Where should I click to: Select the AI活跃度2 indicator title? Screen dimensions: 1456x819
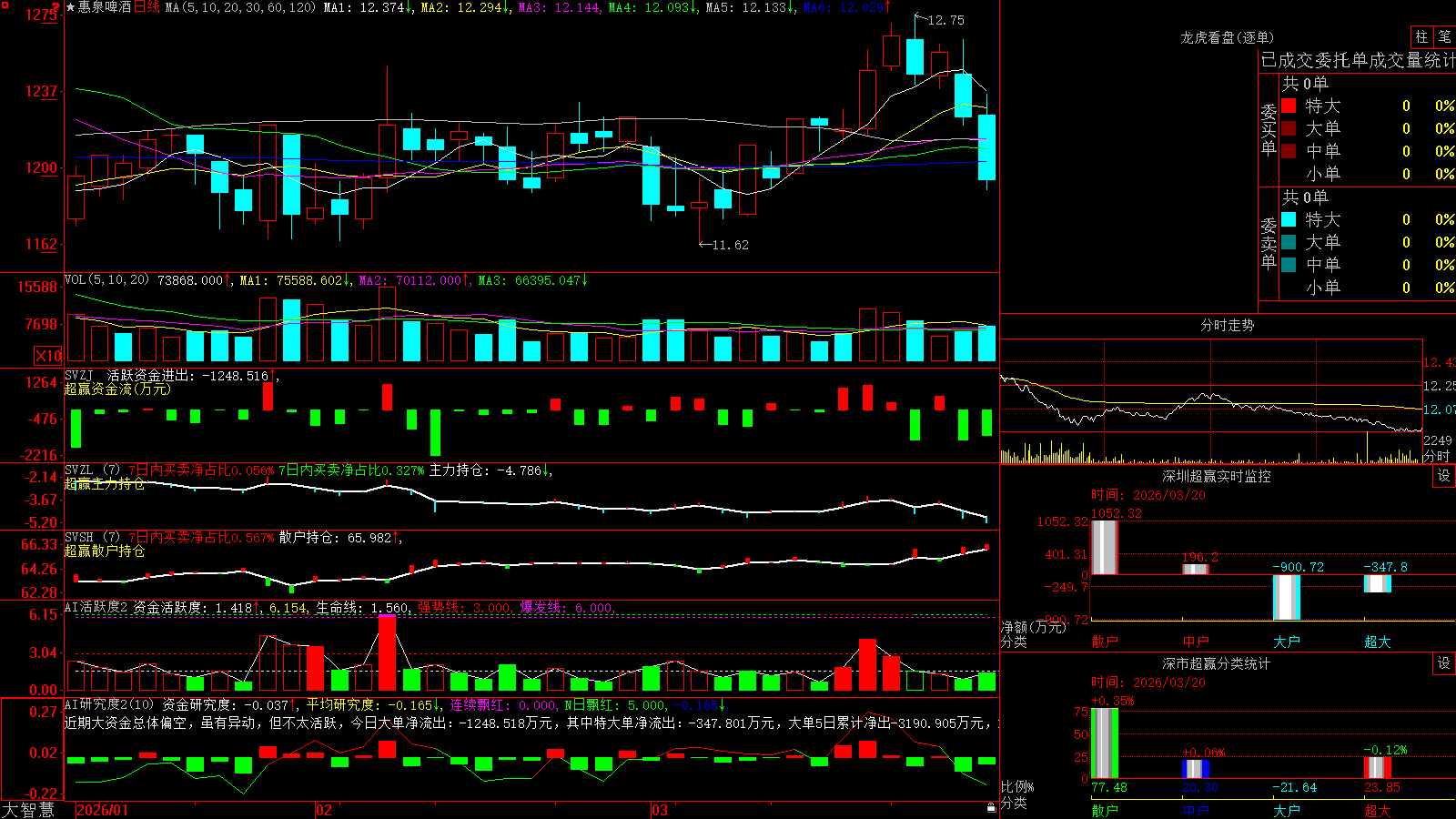[96, 607]
